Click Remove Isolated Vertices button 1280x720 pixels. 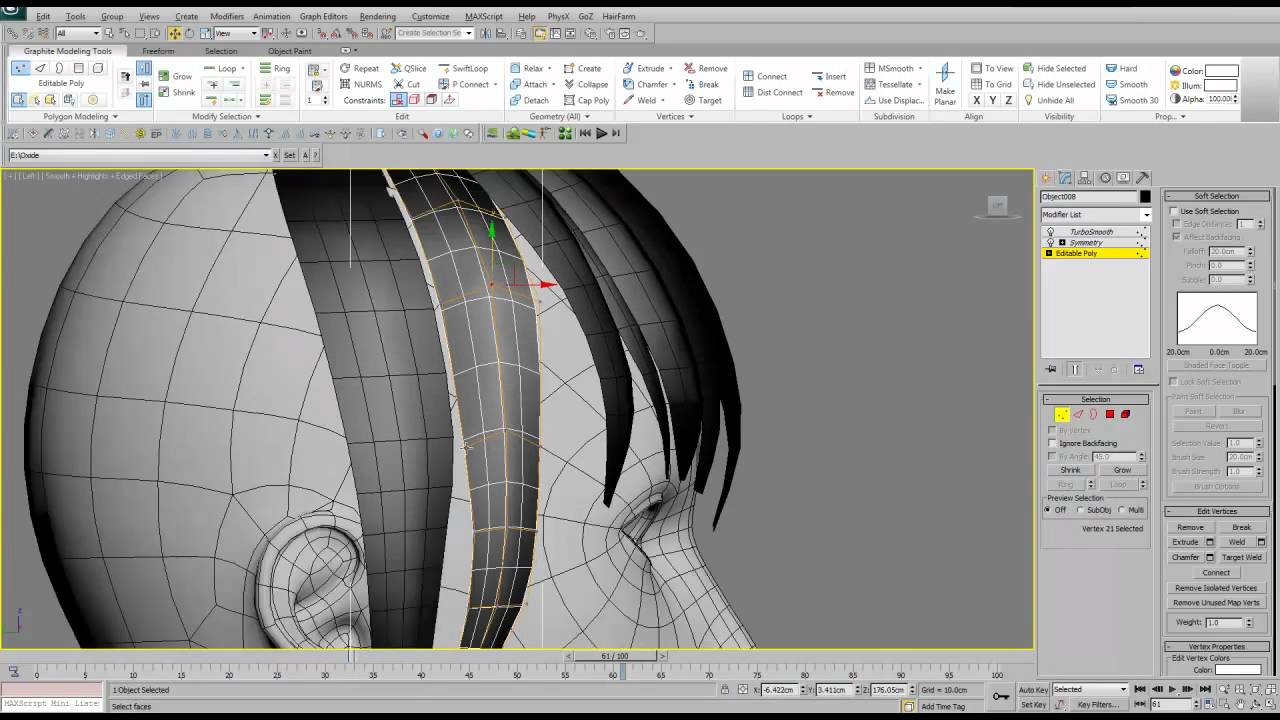point(1216,588)
